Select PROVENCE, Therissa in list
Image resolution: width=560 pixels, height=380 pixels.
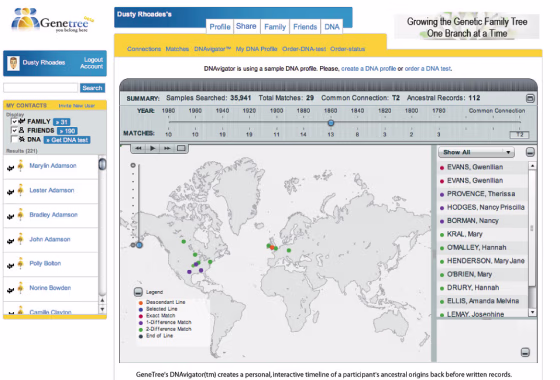tap(482, 194)
